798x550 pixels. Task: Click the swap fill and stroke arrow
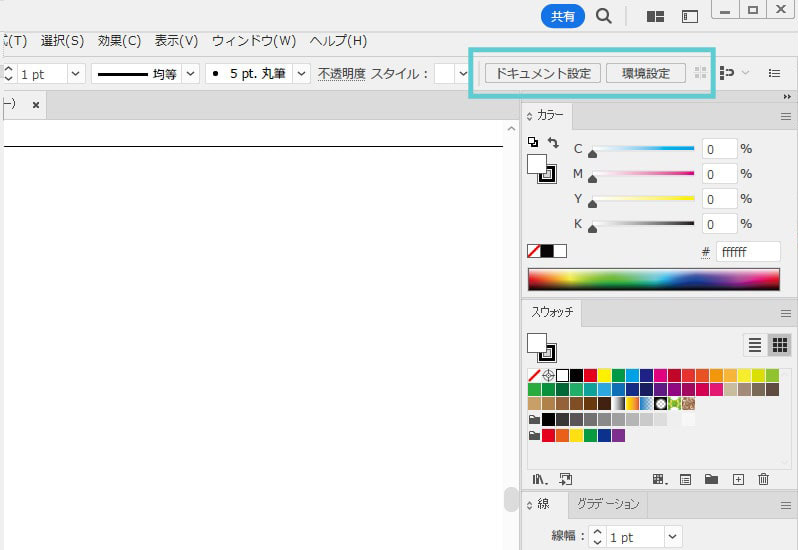tap(553, 143)
